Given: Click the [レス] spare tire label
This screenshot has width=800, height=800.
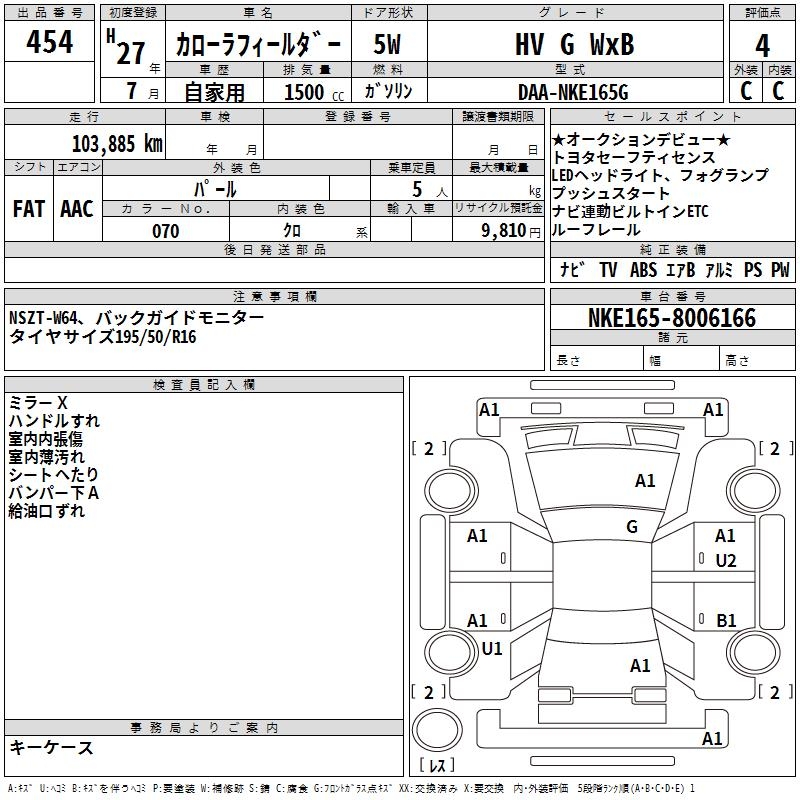Looking at the screenshot, I should [437, 765].
